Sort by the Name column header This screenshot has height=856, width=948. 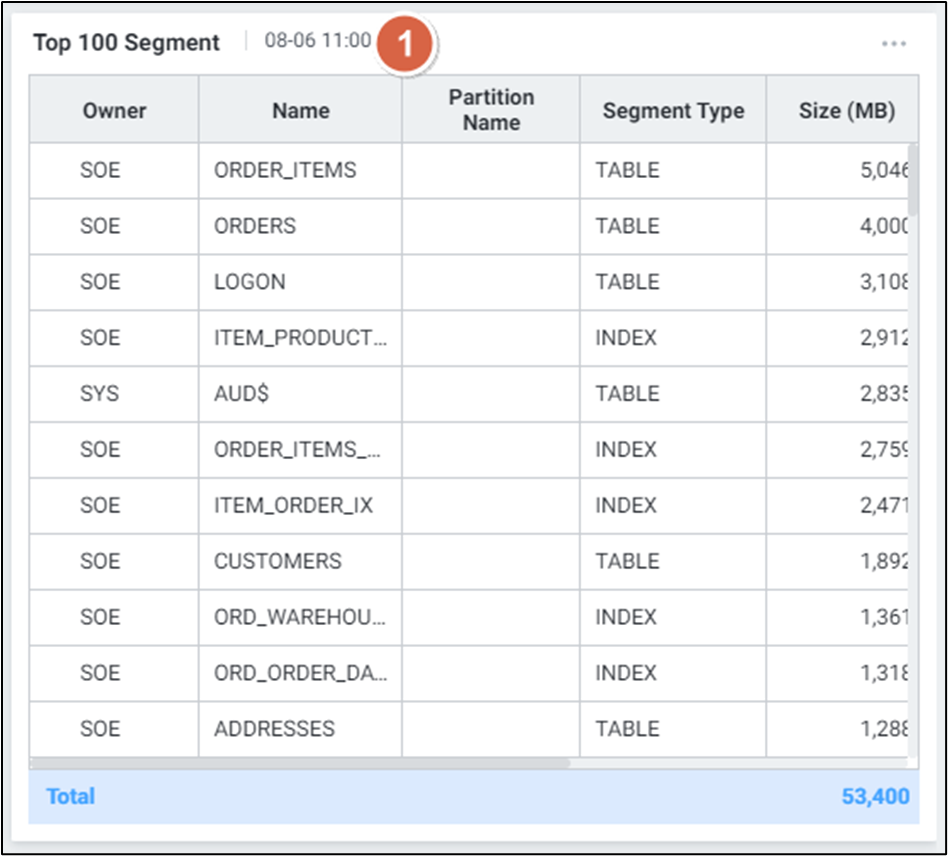coord(300,110)
